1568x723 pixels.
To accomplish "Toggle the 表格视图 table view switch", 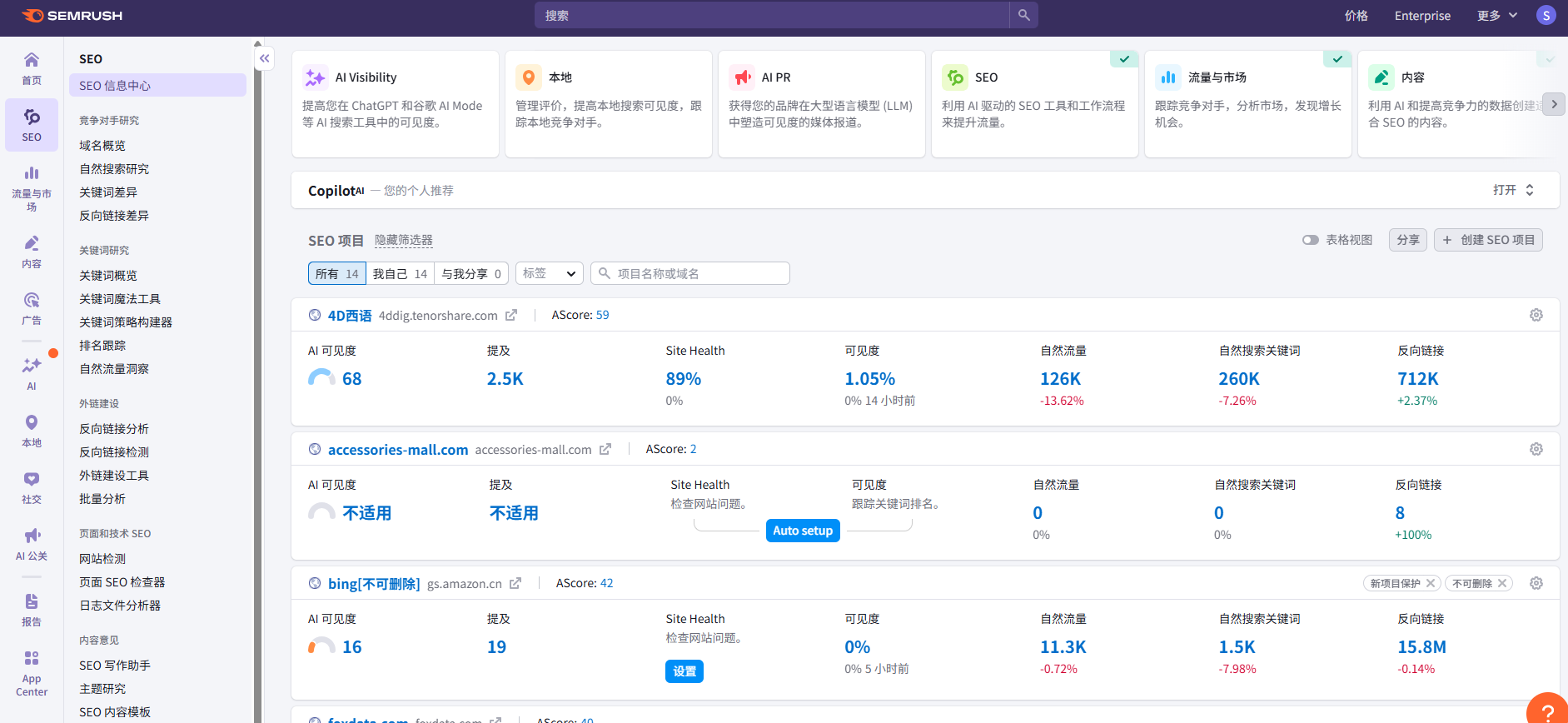I will [1311, 240].
